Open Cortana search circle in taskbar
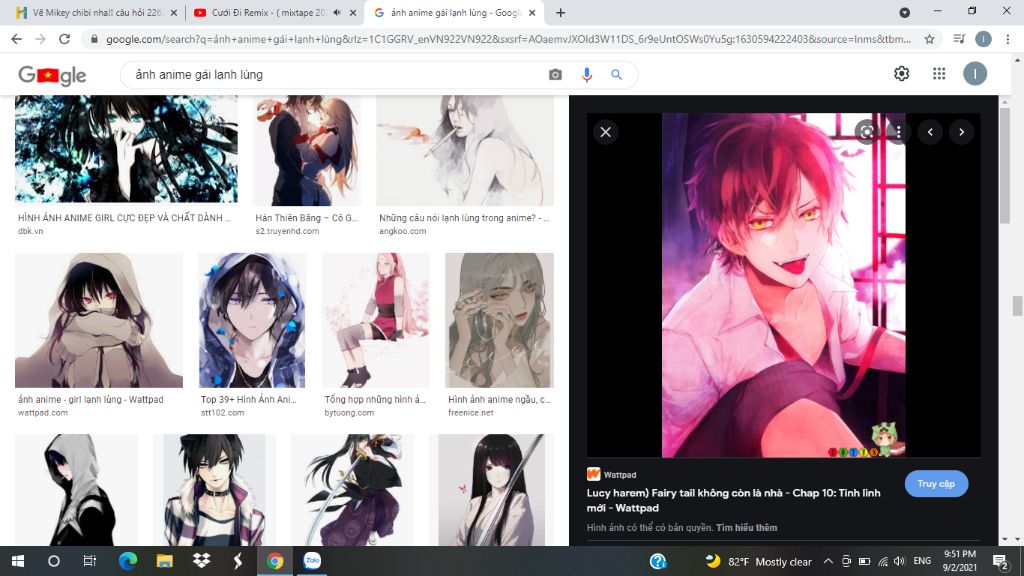 [x=54, y=561]
